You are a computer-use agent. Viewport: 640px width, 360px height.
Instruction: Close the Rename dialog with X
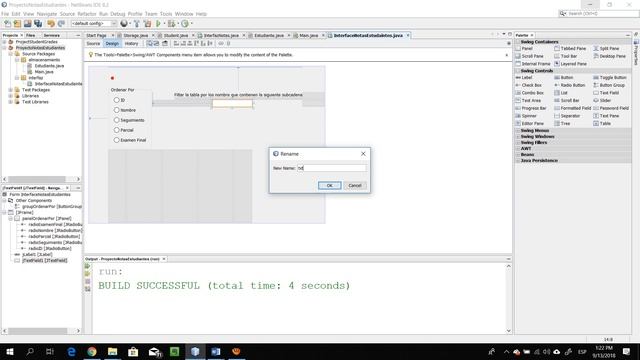tap(363, 154)
